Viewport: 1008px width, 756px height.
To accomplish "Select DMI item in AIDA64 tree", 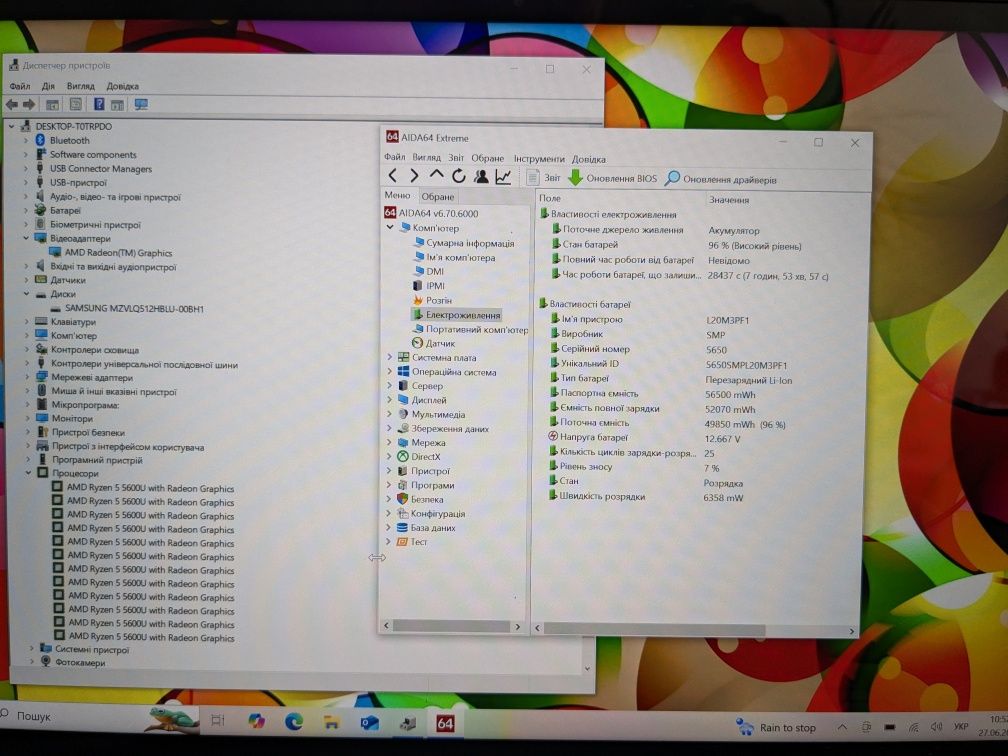I will 429,271.
